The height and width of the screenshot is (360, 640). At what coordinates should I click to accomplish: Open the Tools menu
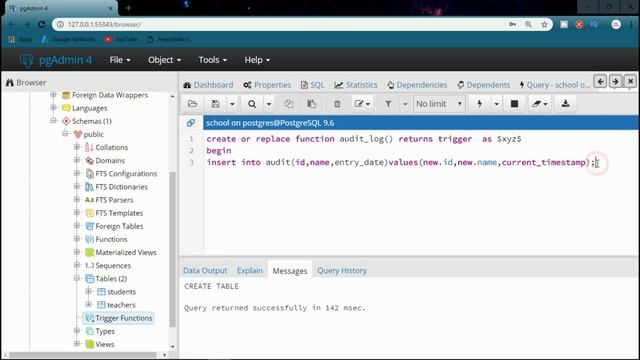pos(212,60)
